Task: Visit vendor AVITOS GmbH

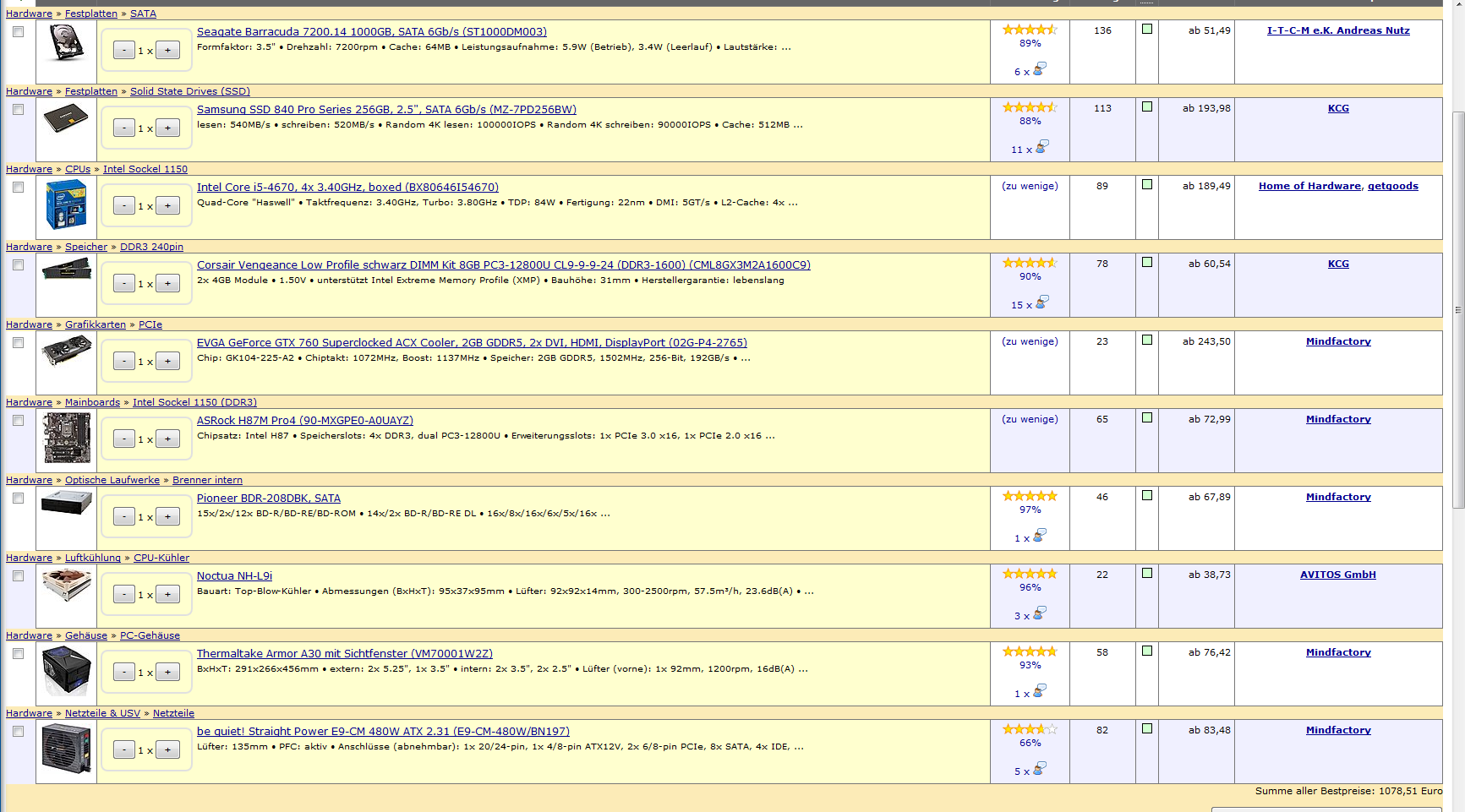Action: (1338, 575)
